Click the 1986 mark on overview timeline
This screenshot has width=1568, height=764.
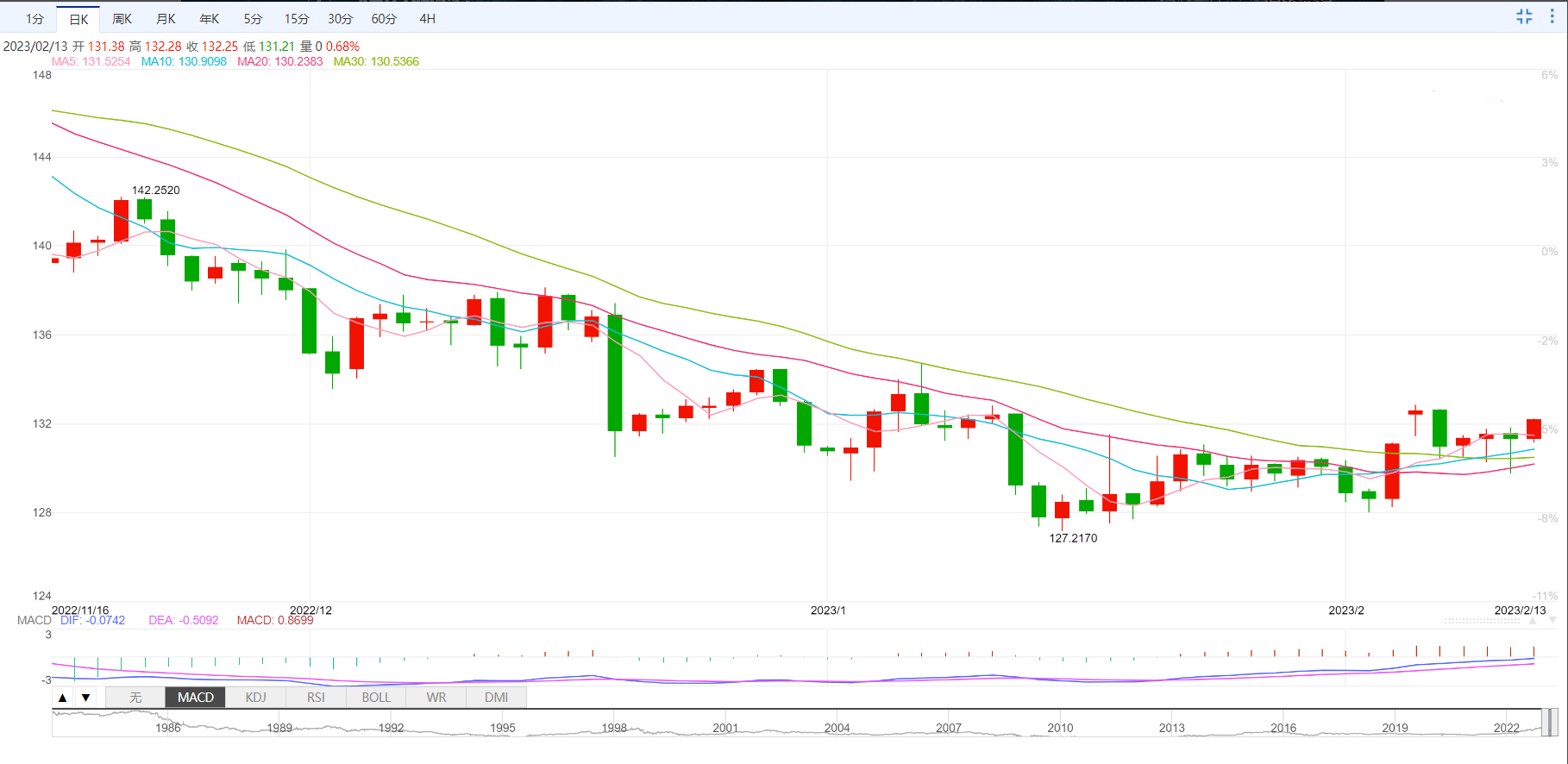pyautogui.click(x=168, y=728)
